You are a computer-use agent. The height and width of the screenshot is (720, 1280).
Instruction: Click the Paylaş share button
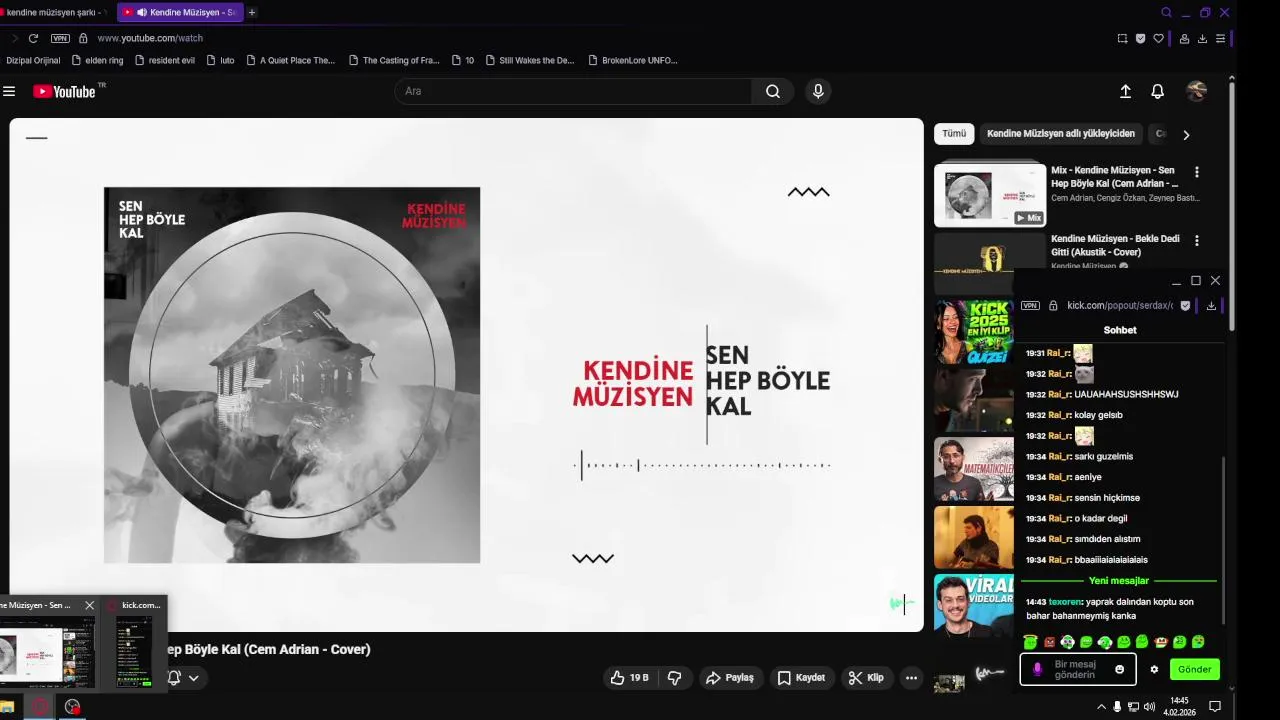[730, 678]
